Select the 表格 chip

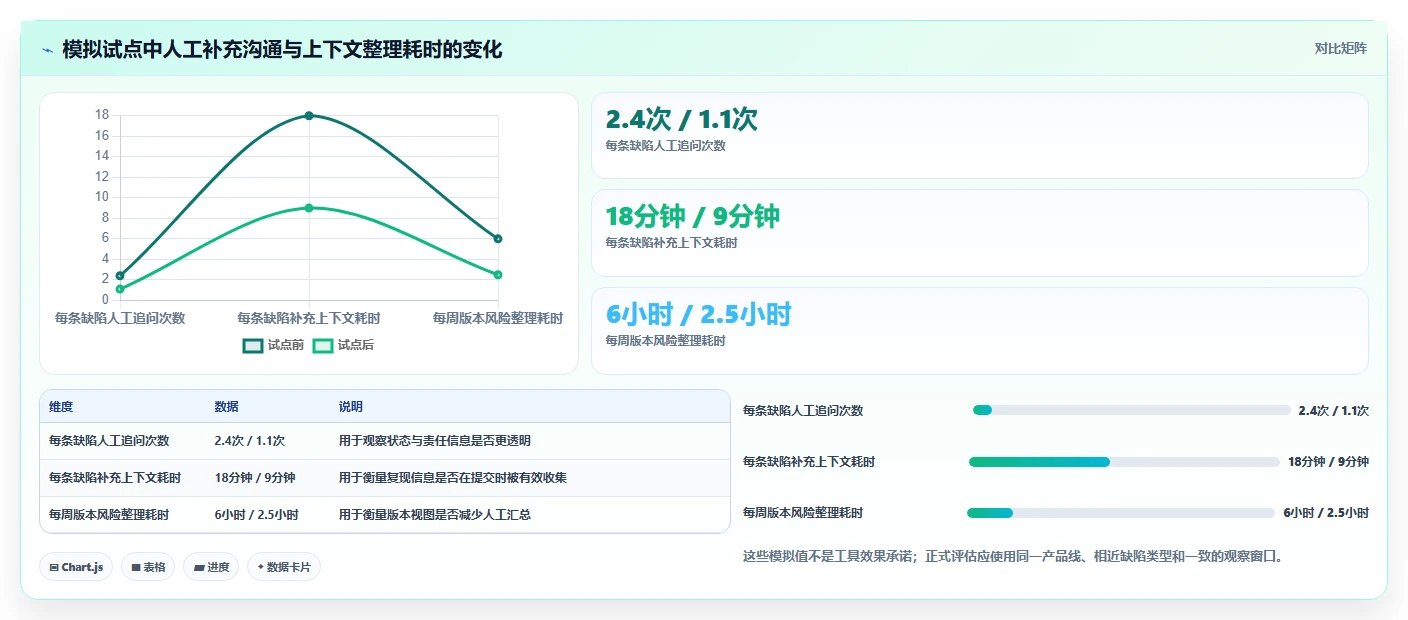(x=148, y=567)
